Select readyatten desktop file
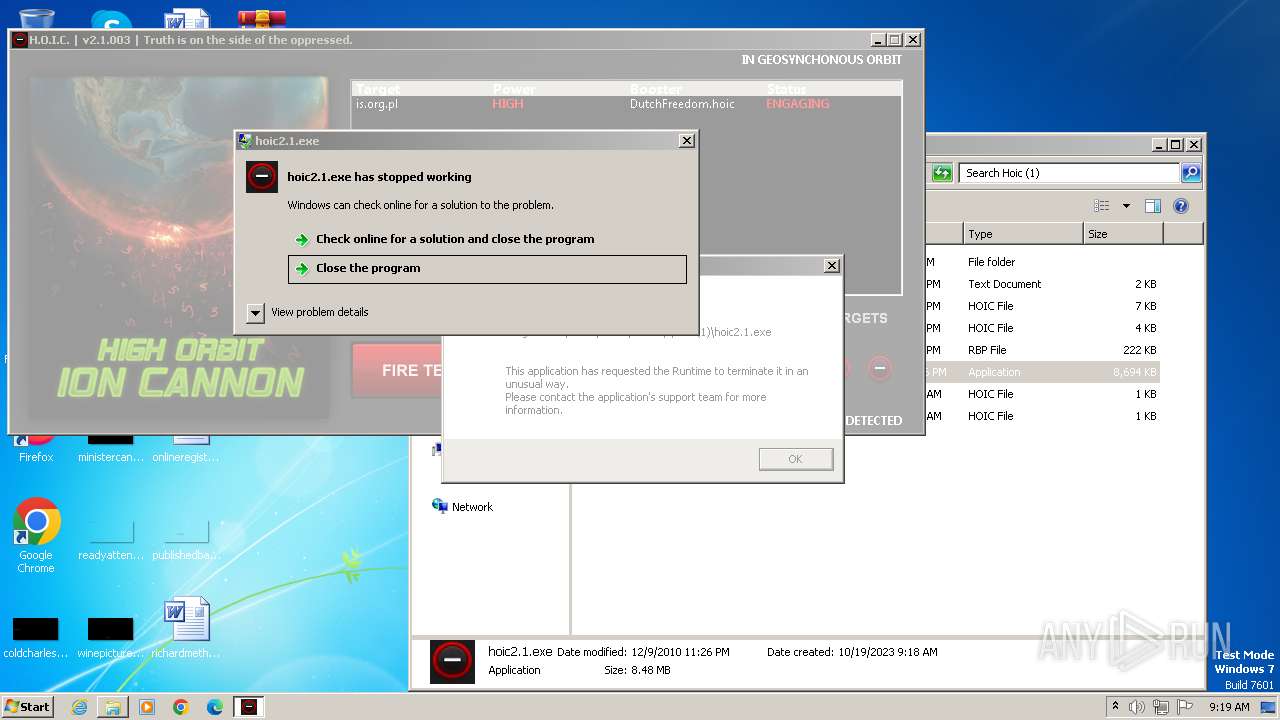Image resolution: width=1280 pixels, height=720 pixels. [111, 540]
